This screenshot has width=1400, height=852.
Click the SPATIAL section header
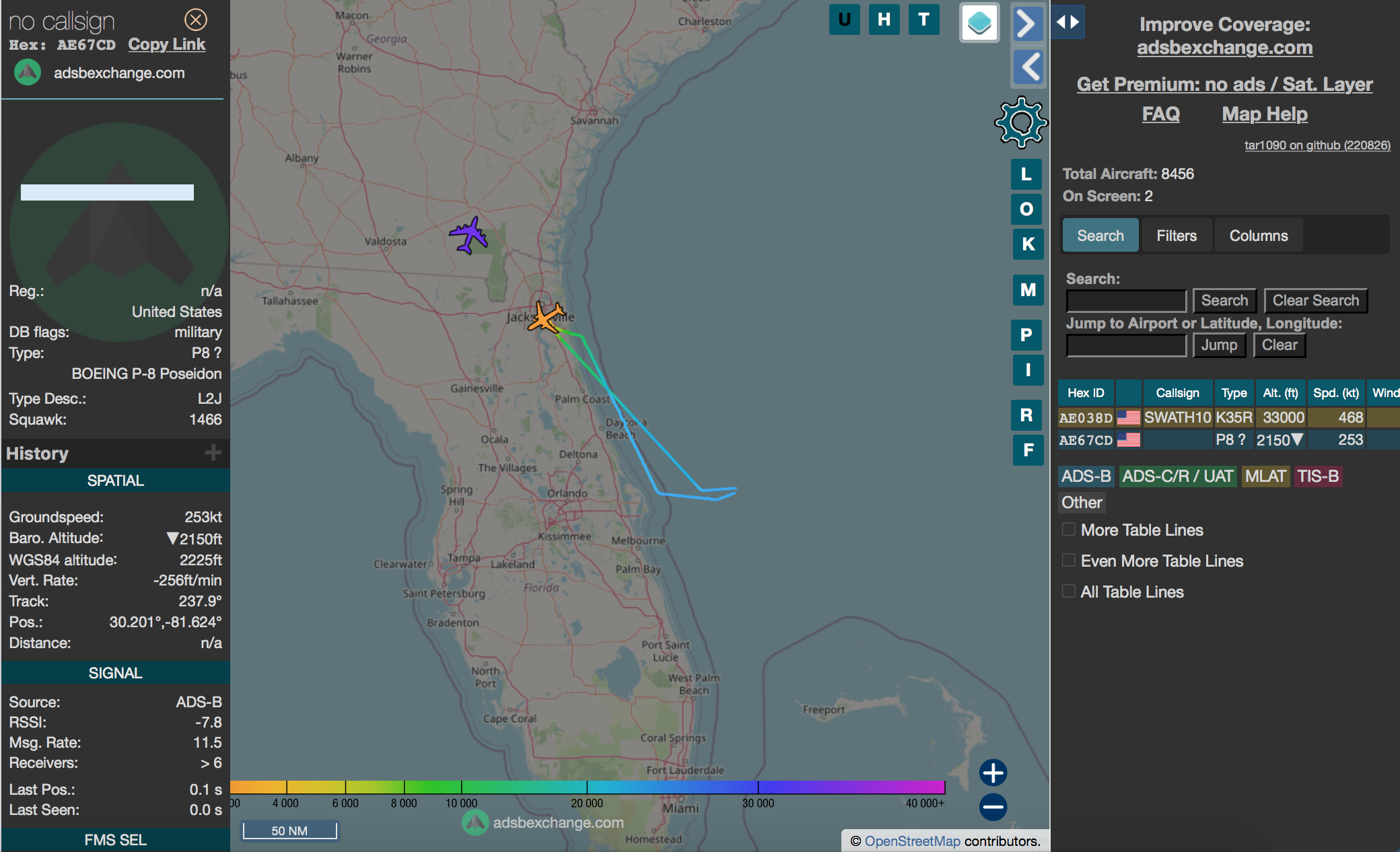point(115,481)
